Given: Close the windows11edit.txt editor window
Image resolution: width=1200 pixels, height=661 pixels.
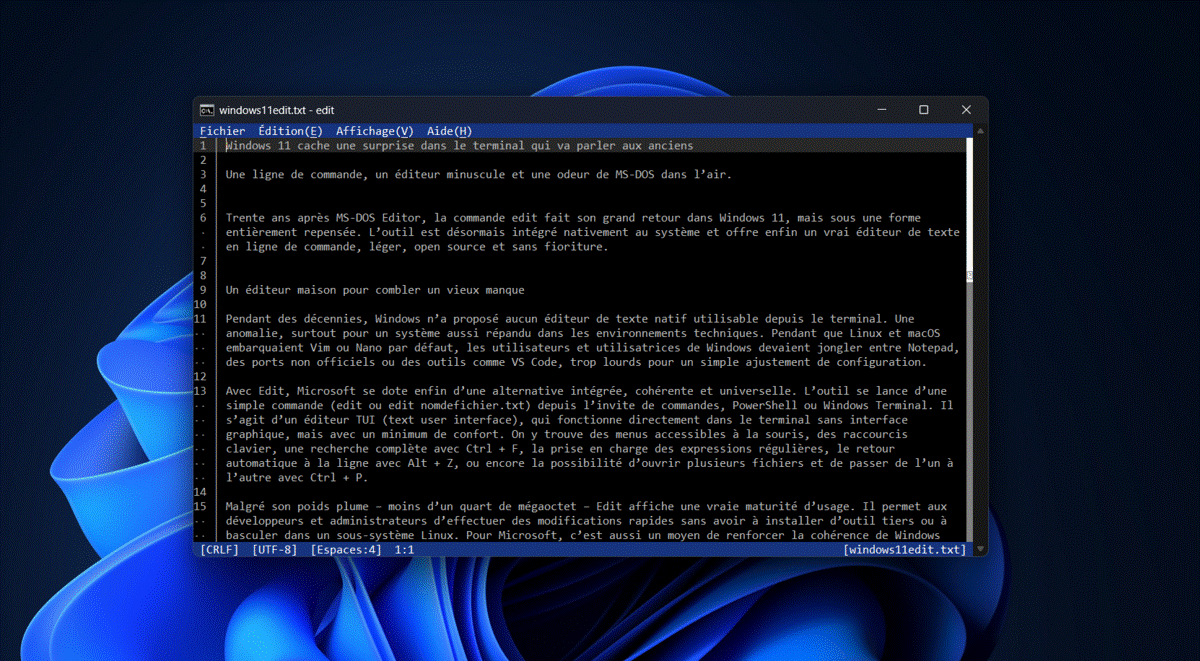Looking at the screenshot, I should [x=965, y=110].
